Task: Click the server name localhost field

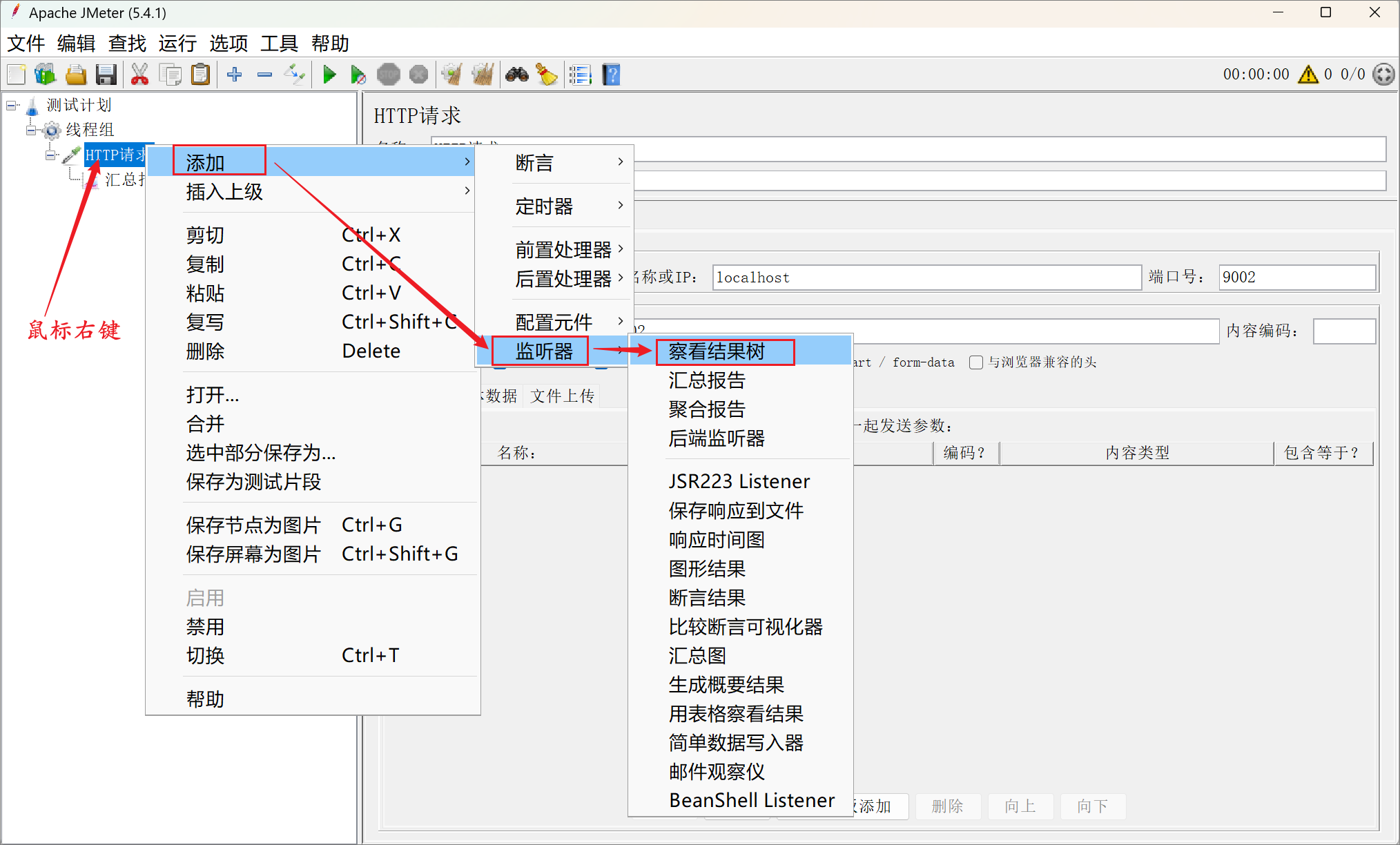Action: (926, 278)
